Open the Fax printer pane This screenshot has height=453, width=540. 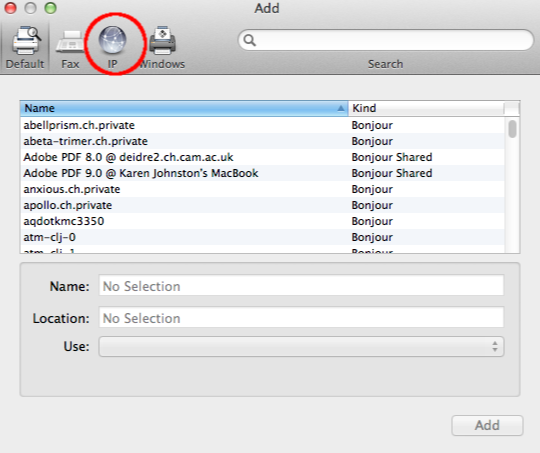pos(70,42)
